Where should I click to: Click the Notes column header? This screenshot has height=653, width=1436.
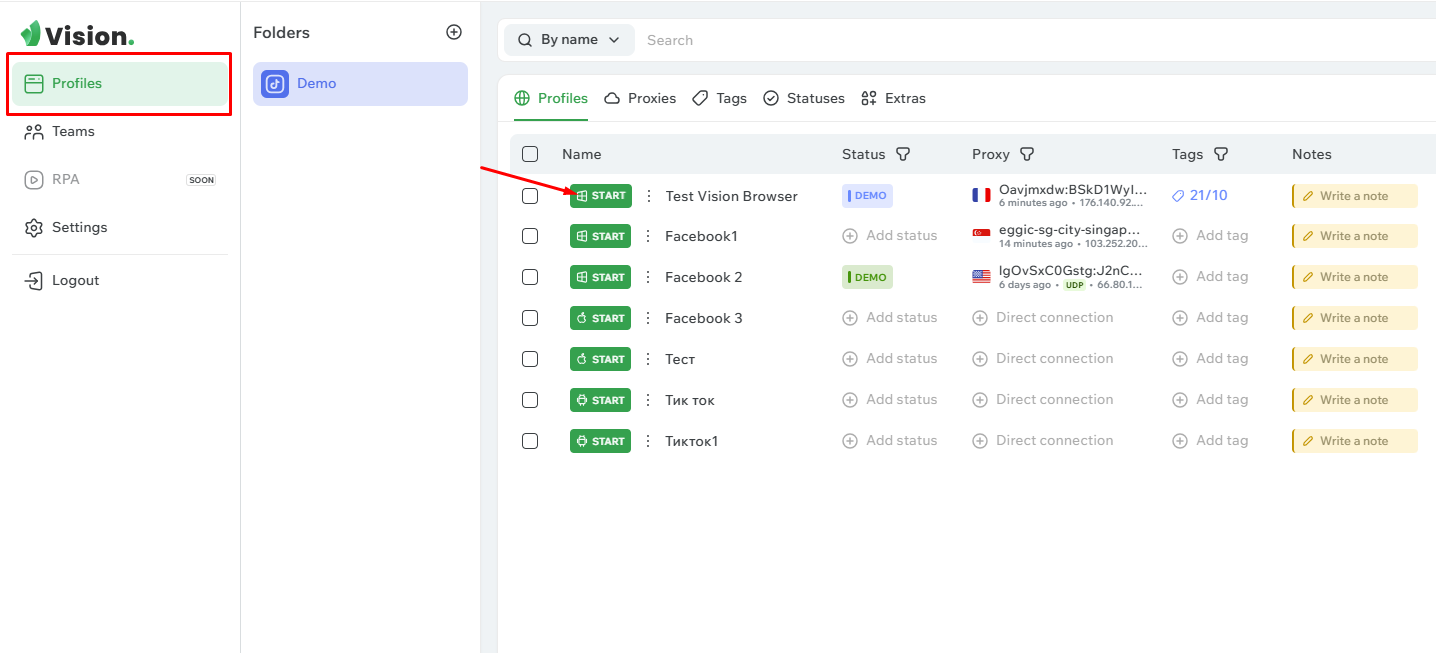point(1312,154)
